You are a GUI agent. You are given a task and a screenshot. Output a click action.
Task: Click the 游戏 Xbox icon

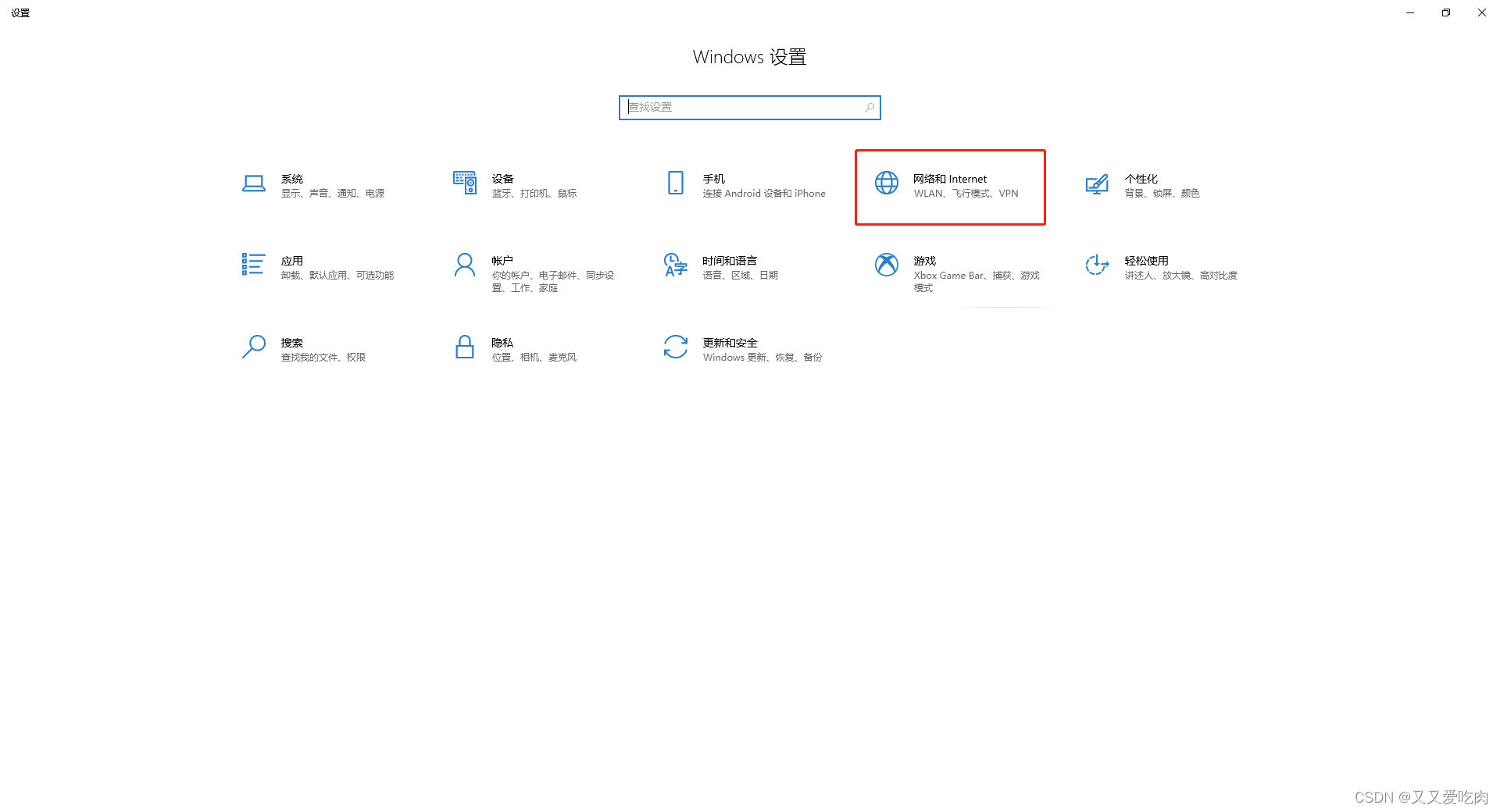point(887,265)
